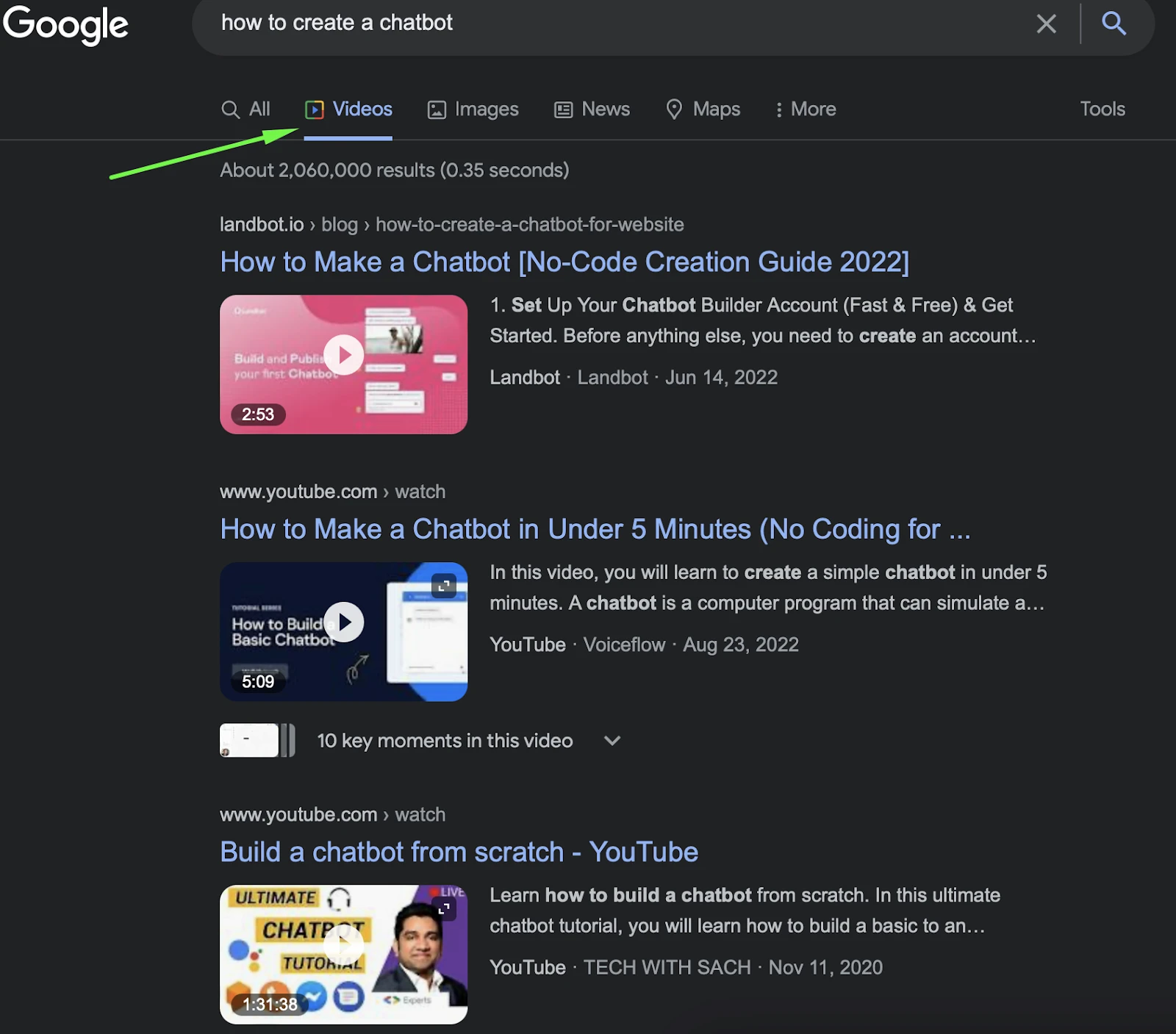This screenshot has height=1034, width=1176.
Task: Play the 5:09 Voiceflow video
Action: click(343, 622)
